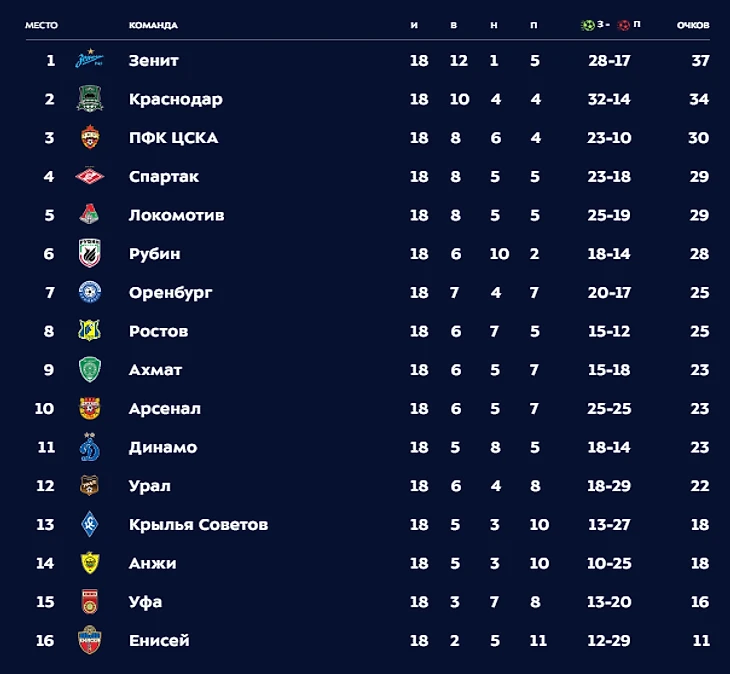Click the Rubin club logo
730x674 pixels.
pyautogui.click(x=90, y=254)
